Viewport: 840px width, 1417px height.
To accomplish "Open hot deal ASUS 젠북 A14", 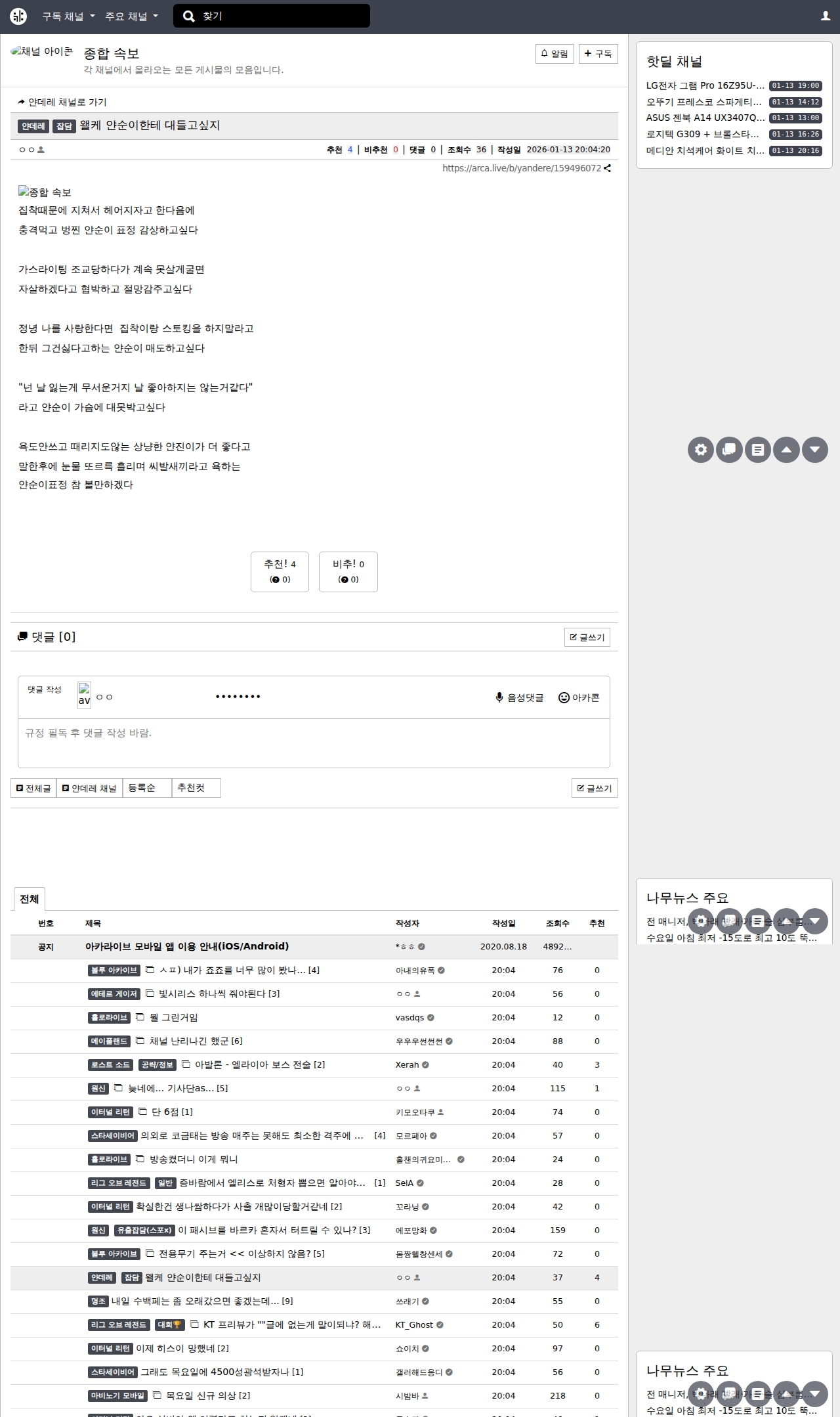I will point(705,118).
